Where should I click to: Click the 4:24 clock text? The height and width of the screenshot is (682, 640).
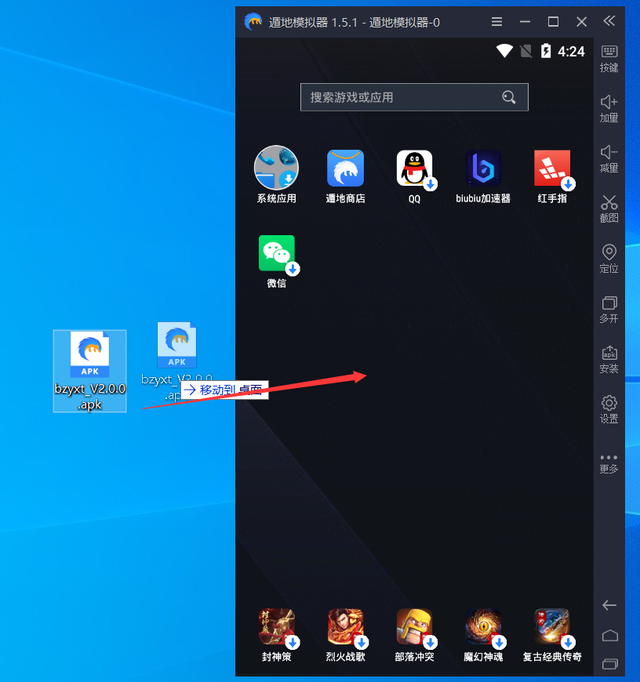click(x=571, y=52)
